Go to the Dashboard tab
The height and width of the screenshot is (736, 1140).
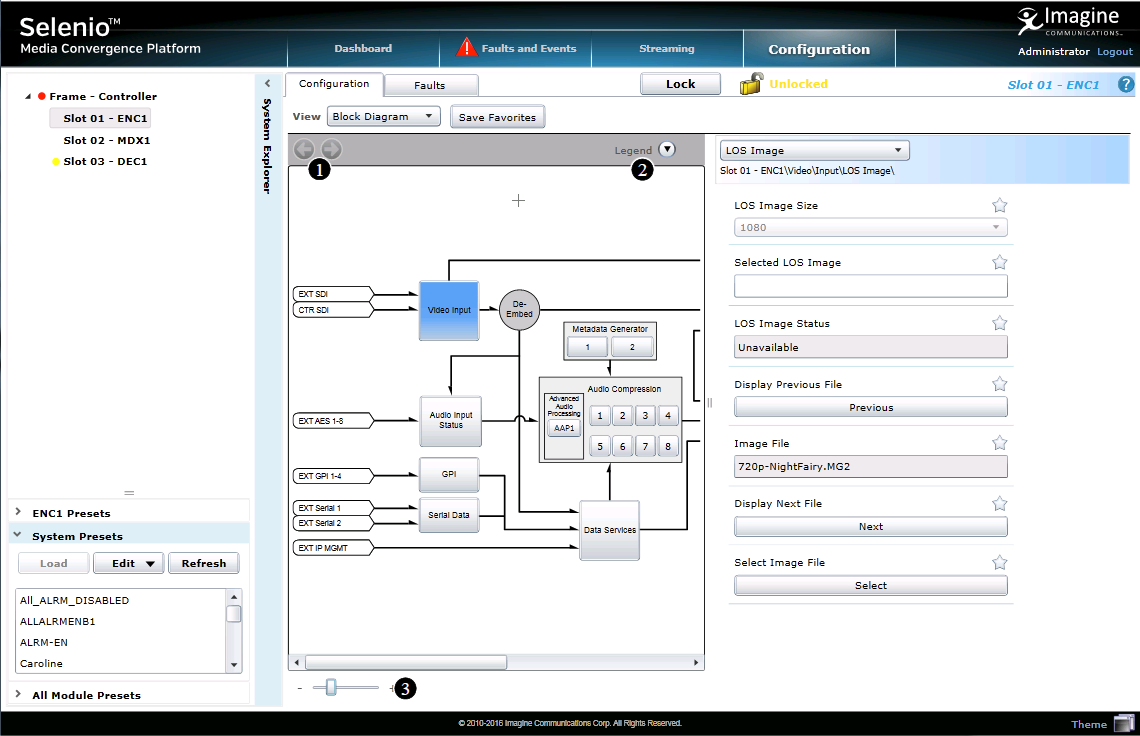click(x=363, y=49)
